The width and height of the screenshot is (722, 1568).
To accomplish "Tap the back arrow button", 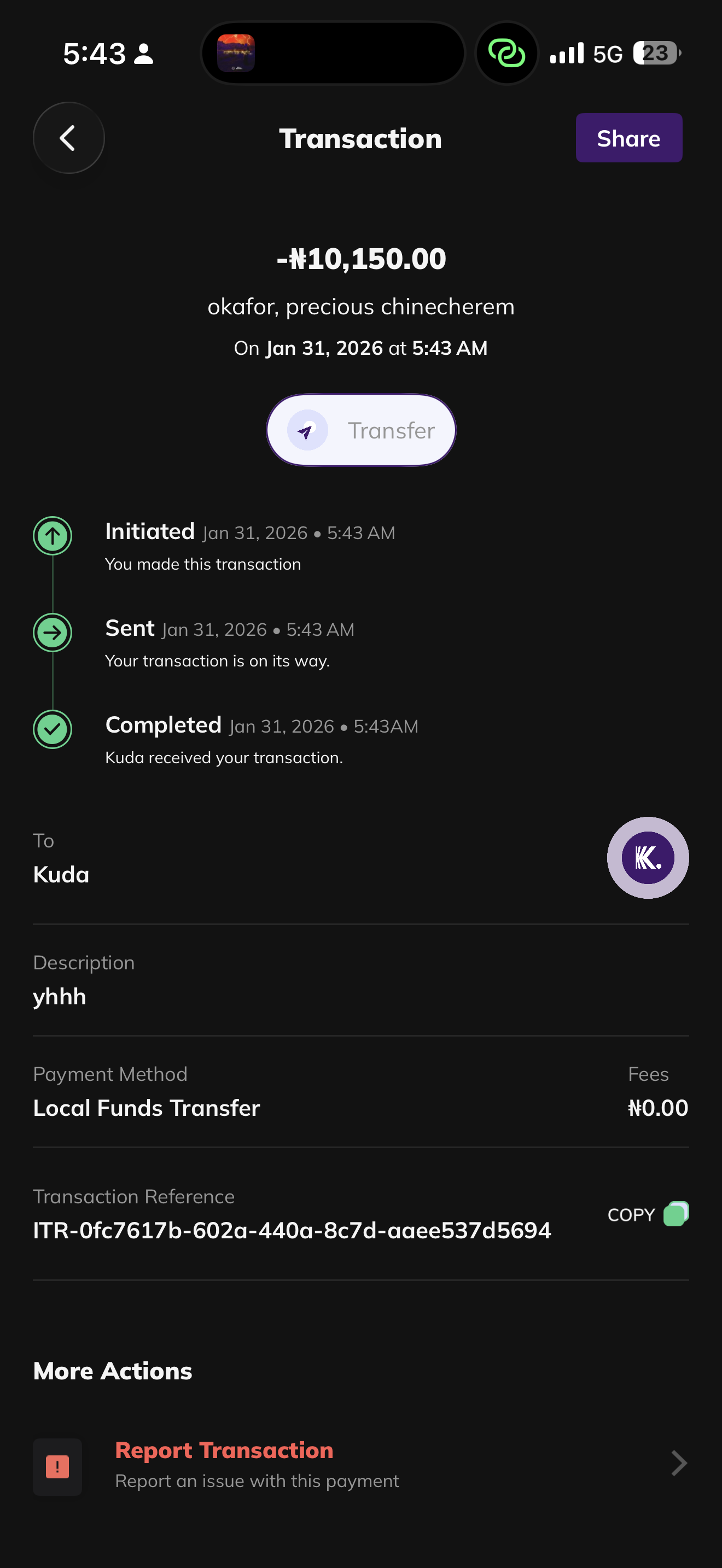I will (68, 138).
